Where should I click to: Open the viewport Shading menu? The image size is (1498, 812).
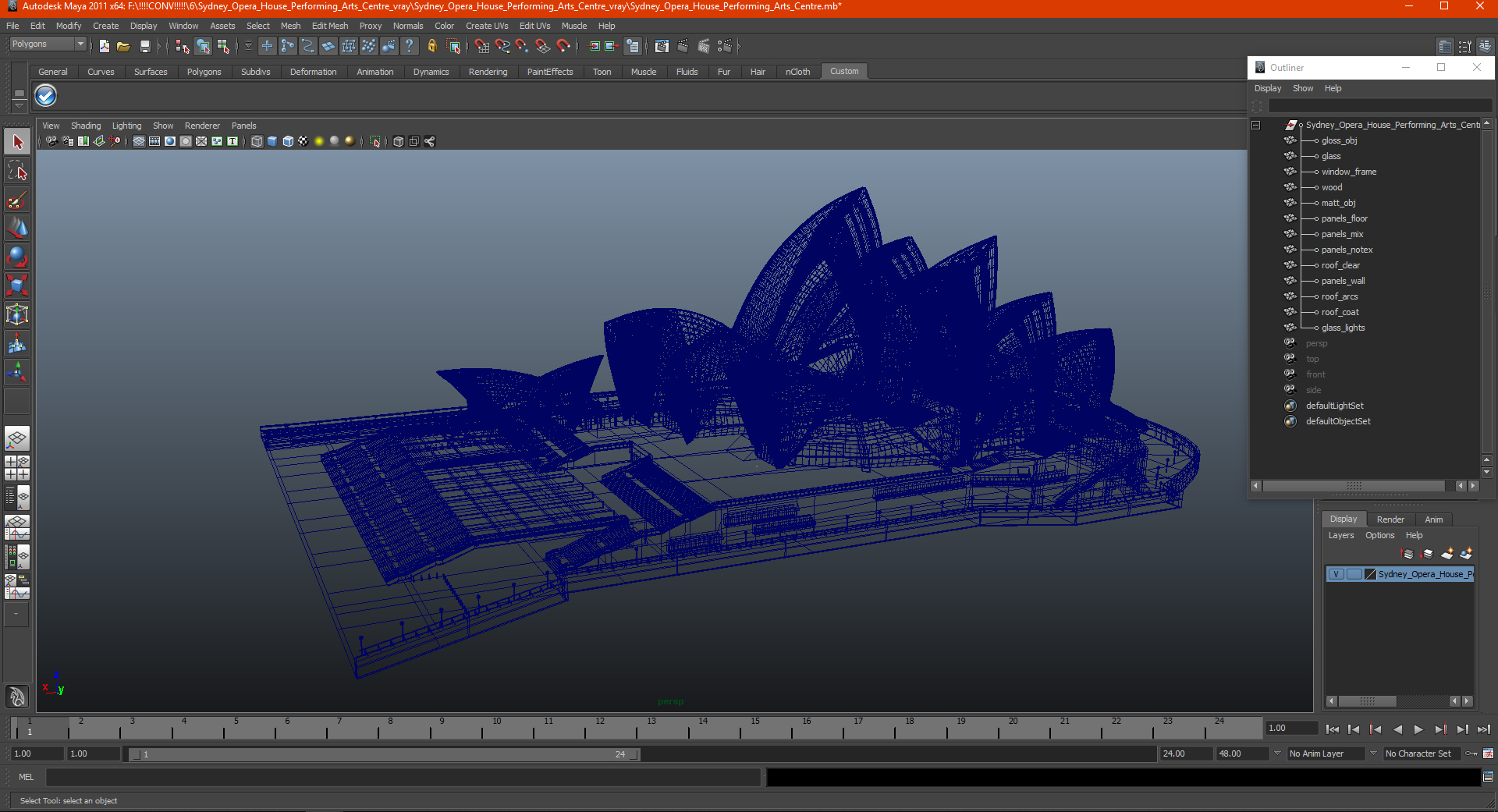coord(86,126)
